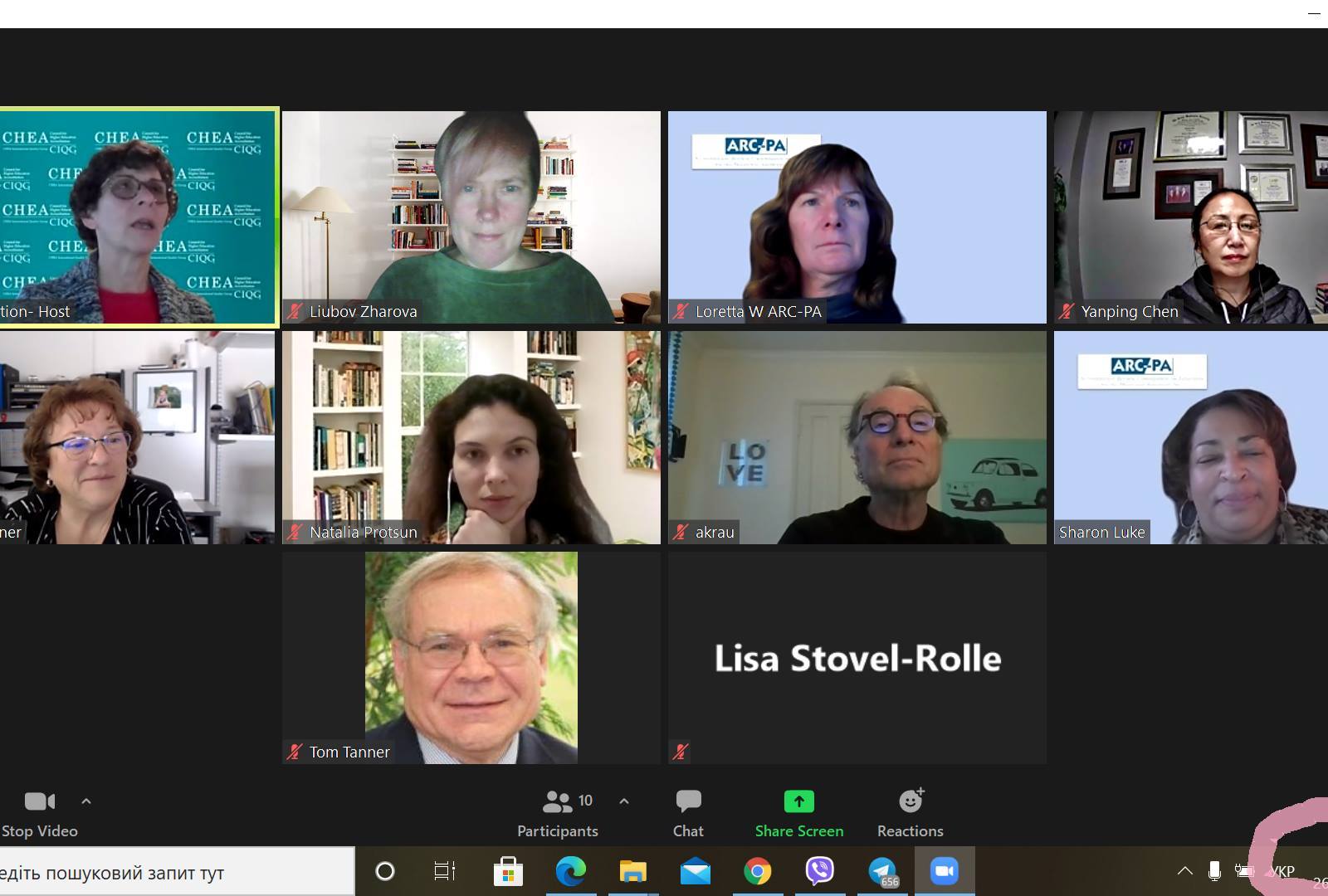Open Microsoft Edge from the taskbar

pyautogui.click(x=570, y=871)
